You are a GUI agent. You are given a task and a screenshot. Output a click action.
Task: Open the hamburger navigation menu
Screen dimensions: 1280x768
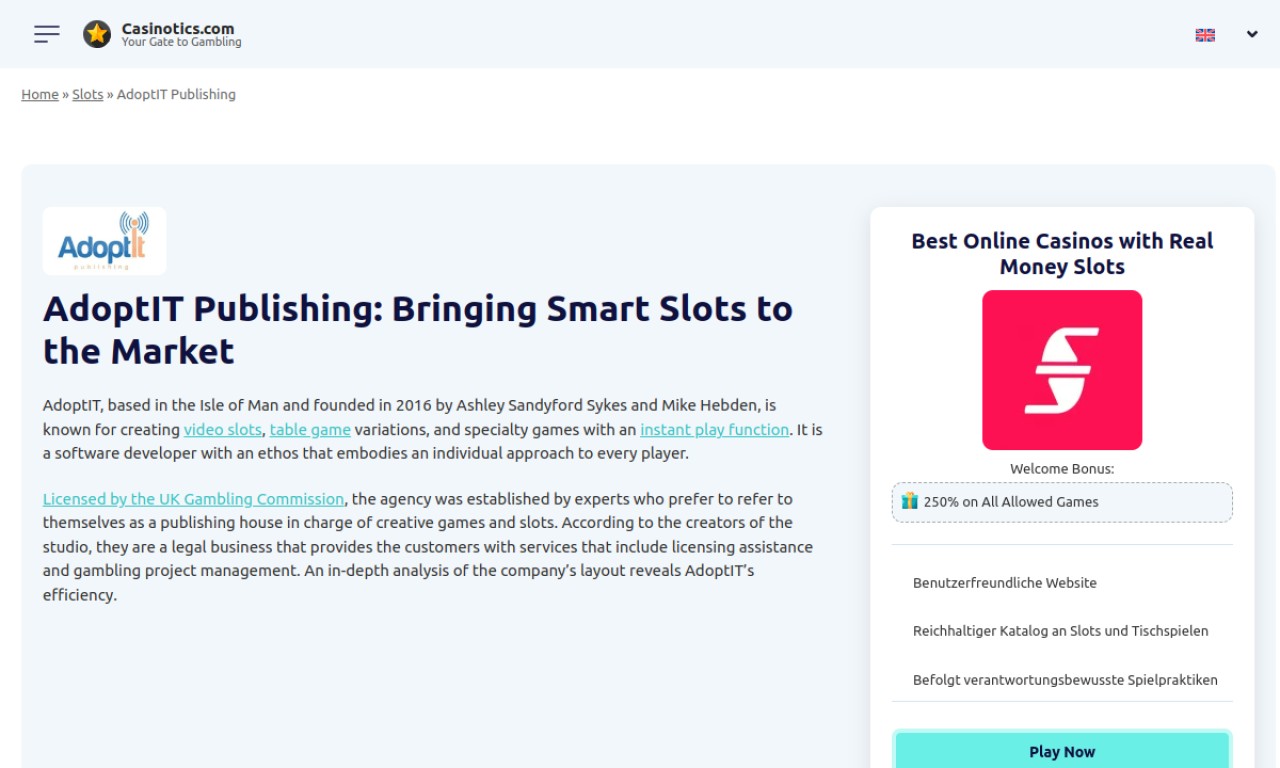(x=47, y=34)
